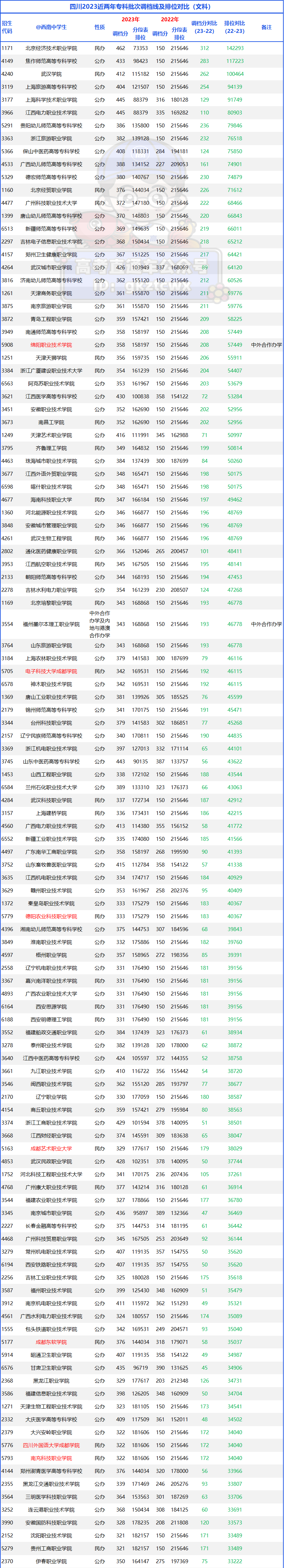Select school name '德宏师范高等专科学校'

tap(51, 177)
